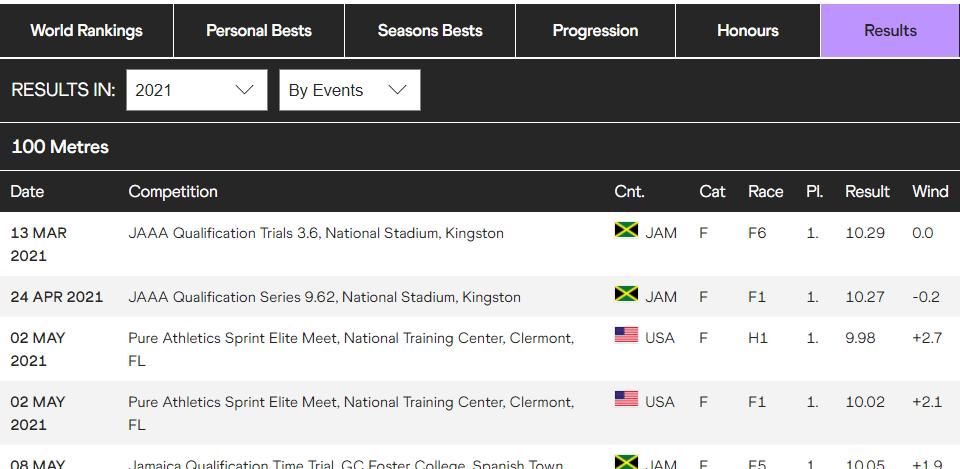Open the Personal Bests tab
The image size is (960, 469).
pyautogui.click(x=259, y=31)
